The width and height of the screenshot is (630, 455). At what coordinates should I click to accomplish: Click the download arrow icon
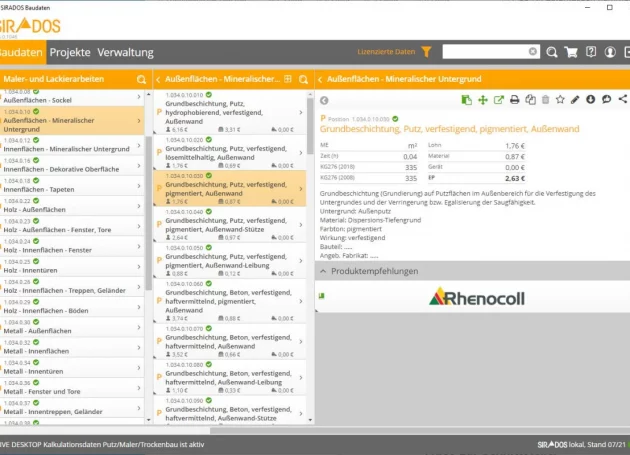[591, 100]
